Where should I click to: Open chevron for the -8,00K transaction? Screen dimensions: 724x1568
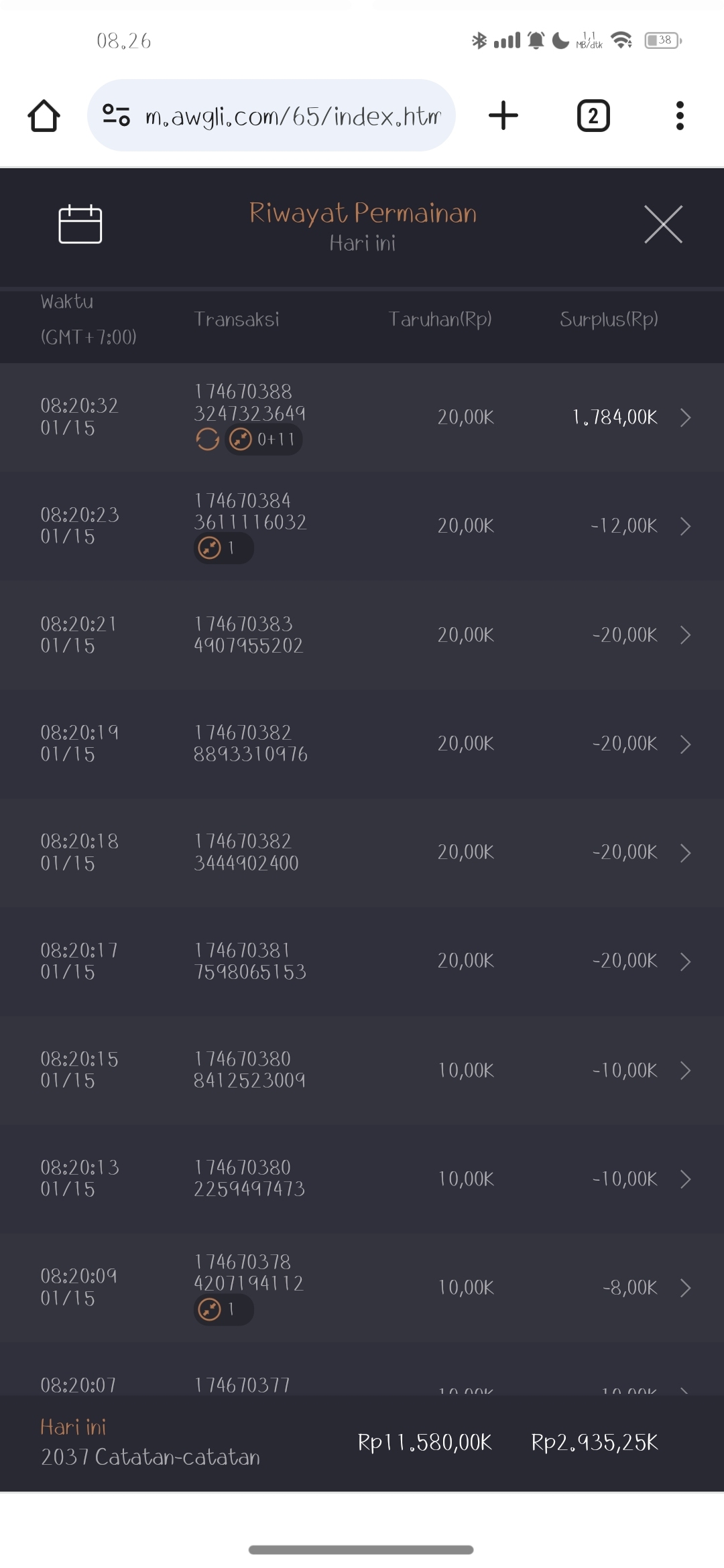point(685,1288)
